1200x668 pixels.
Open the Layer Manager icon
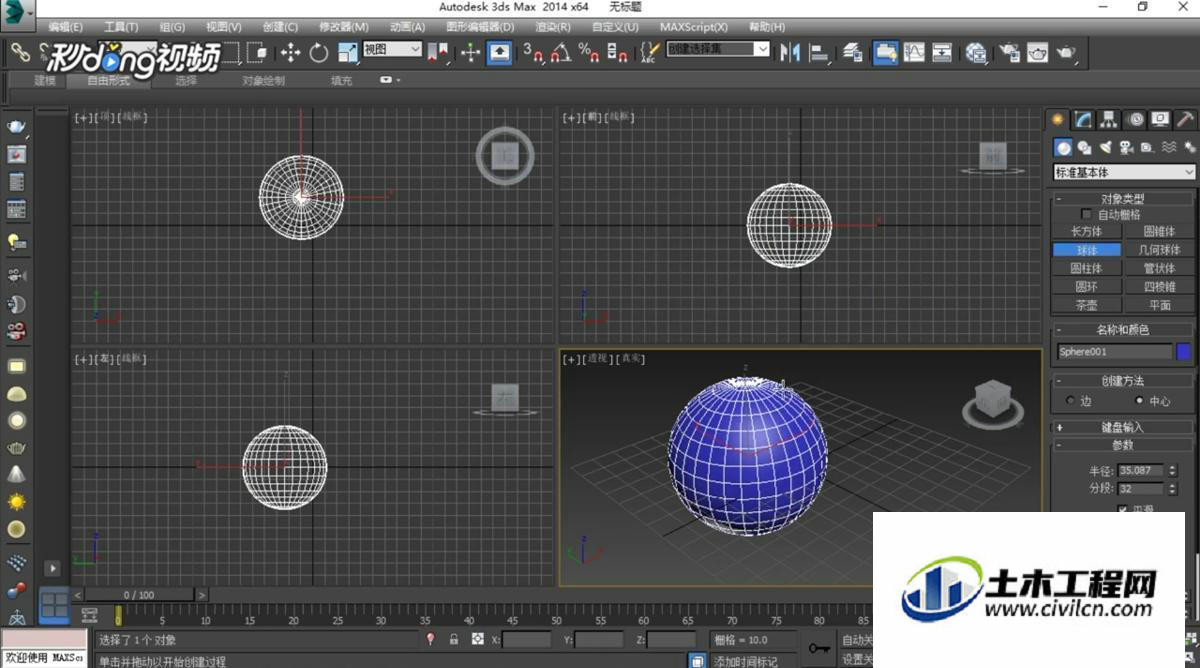[x=852, y=52]
